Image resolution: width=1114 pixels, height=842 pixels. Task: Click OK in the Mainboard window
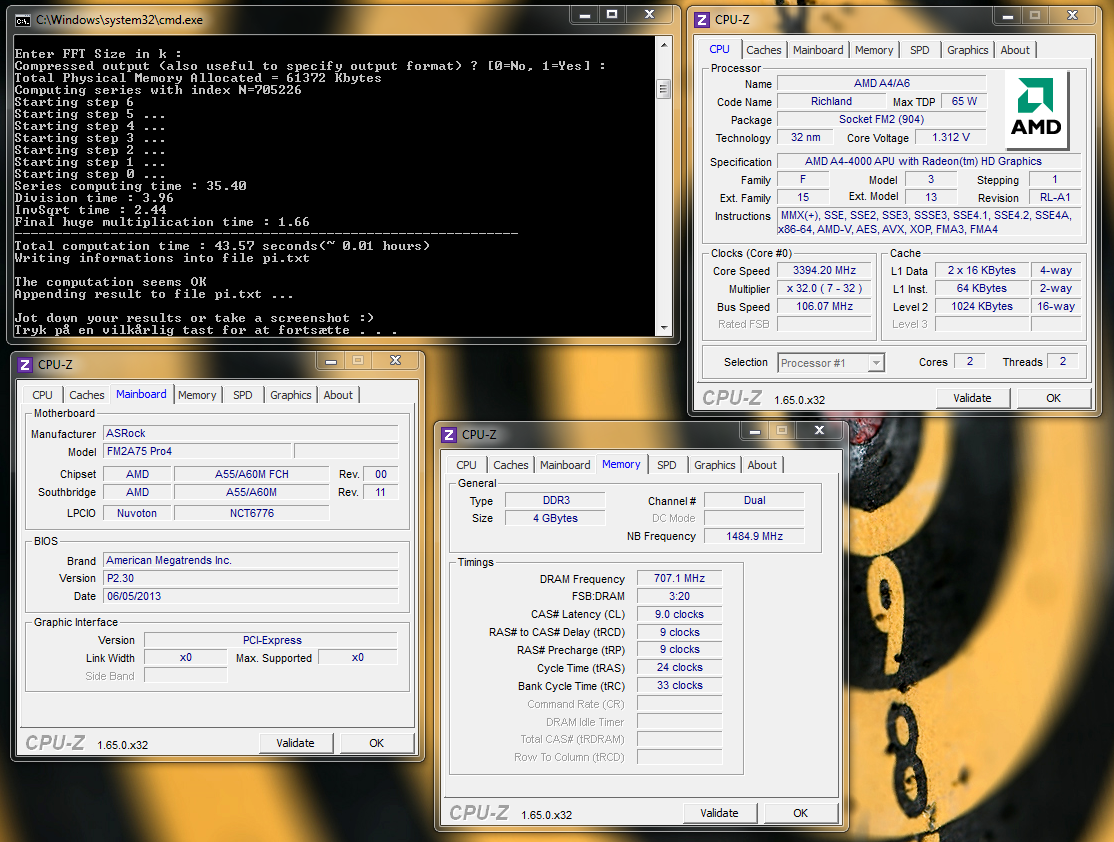pos(377,743)
